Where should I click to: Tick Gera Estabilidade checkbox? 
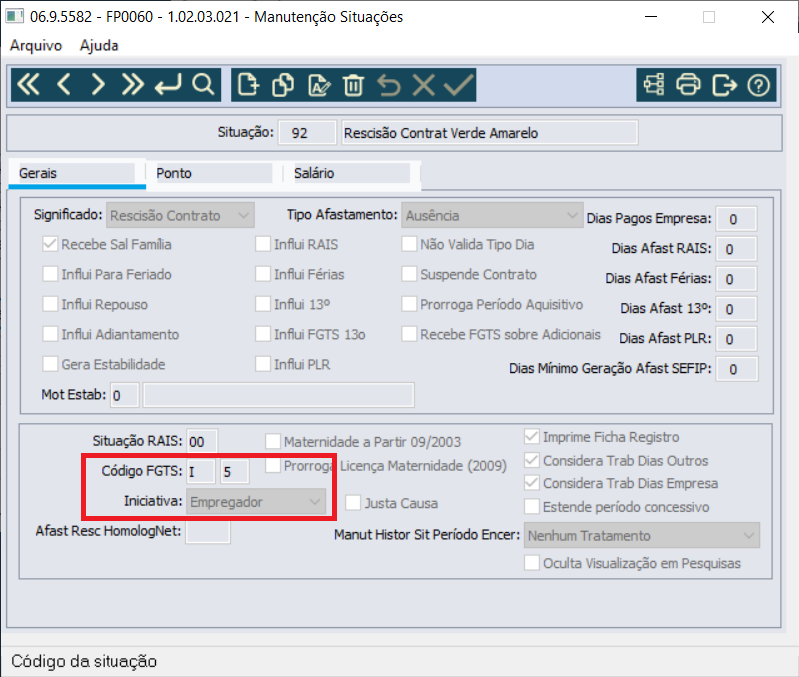[50, 364]
